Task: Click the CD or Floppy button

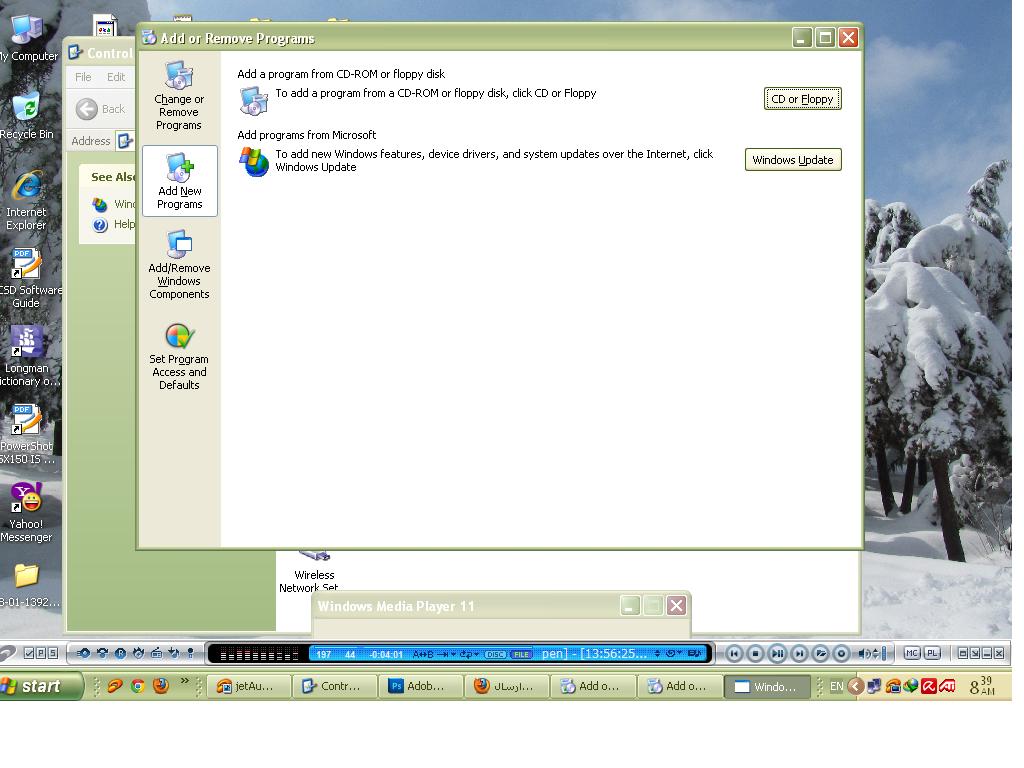Action: pos(803,99)
